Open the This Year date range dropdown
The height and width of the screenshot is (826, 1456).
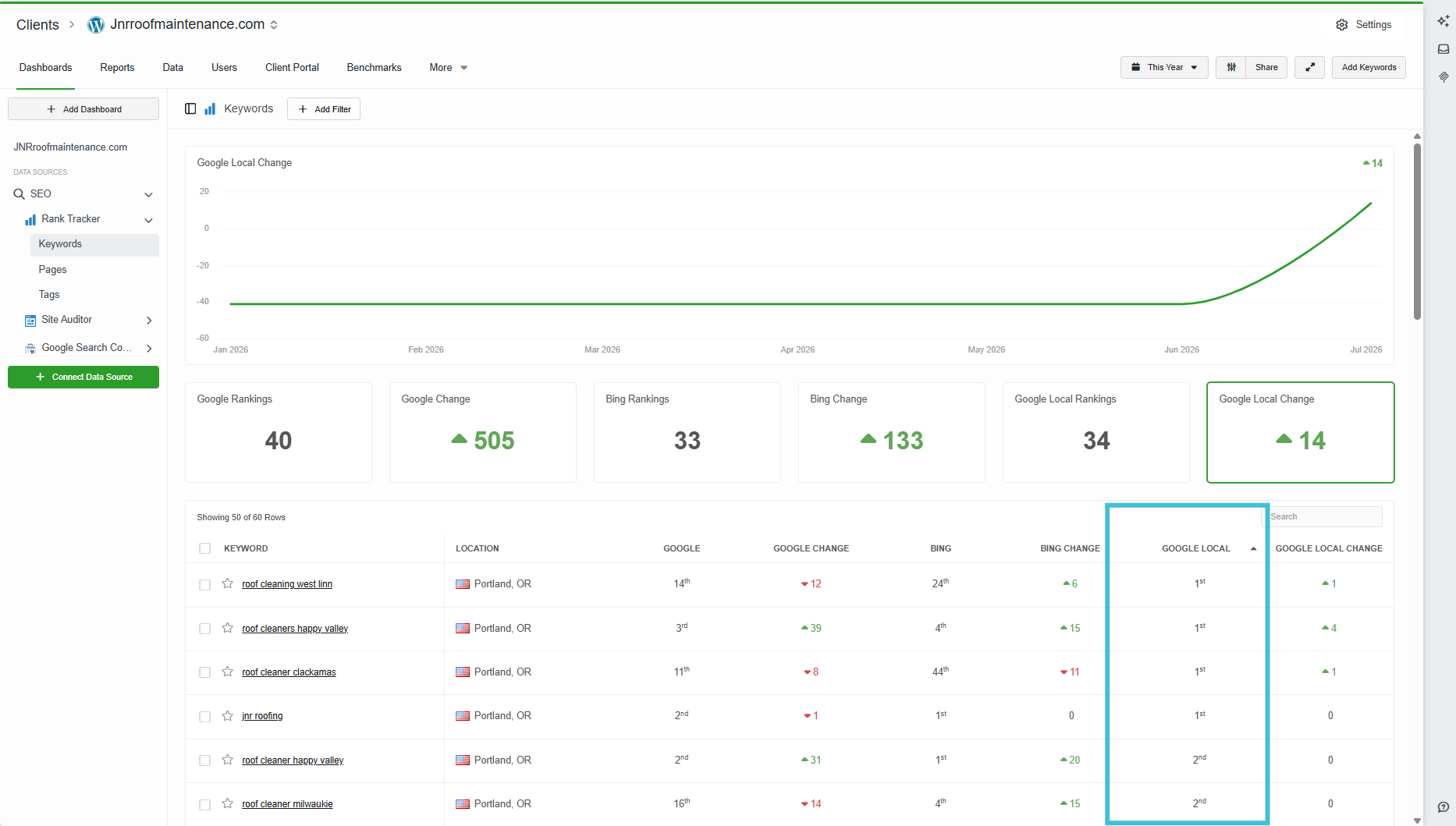[x=1164, y=67]
